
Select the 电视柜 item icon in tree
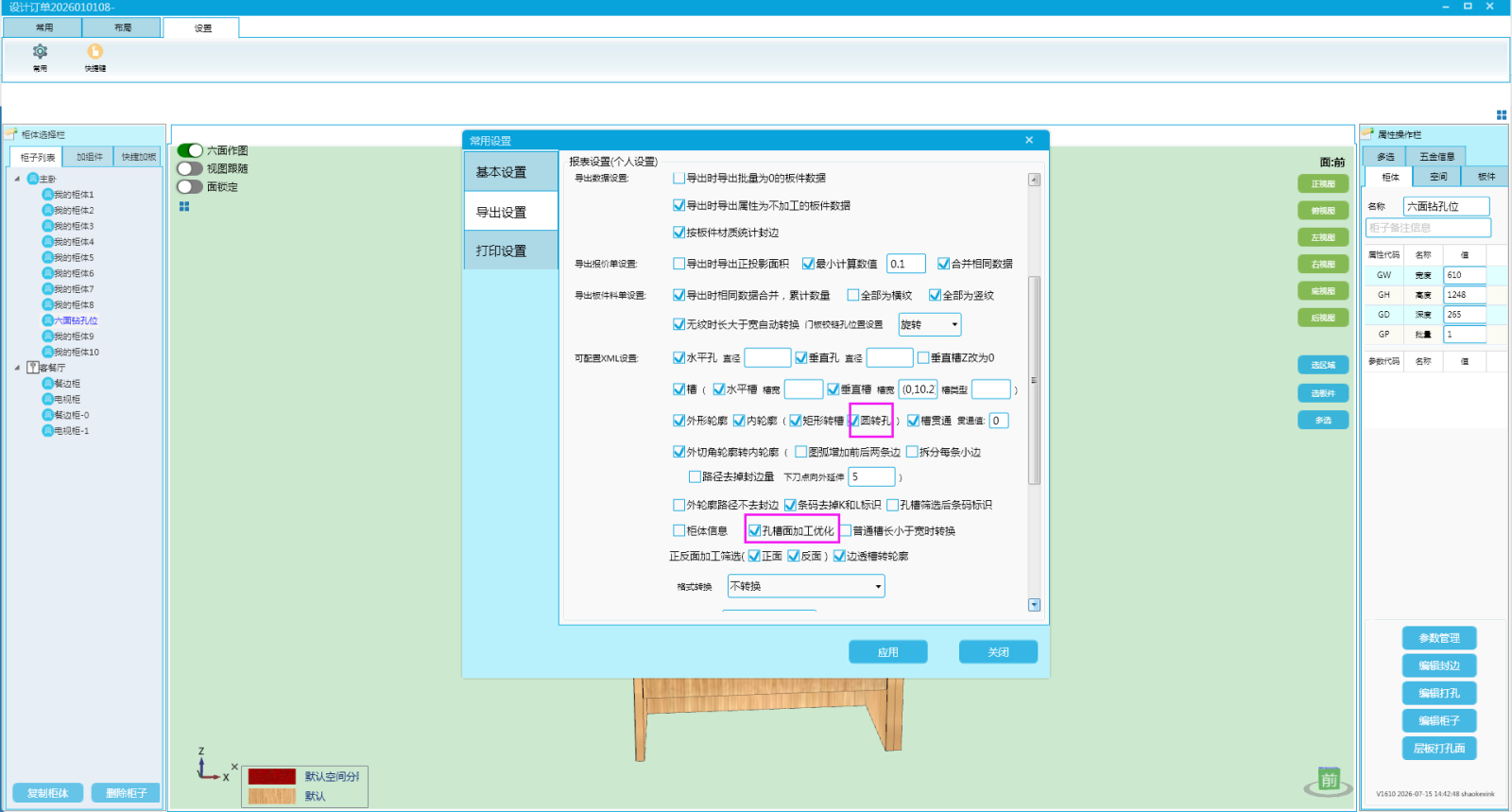click(x=47, y=399)
